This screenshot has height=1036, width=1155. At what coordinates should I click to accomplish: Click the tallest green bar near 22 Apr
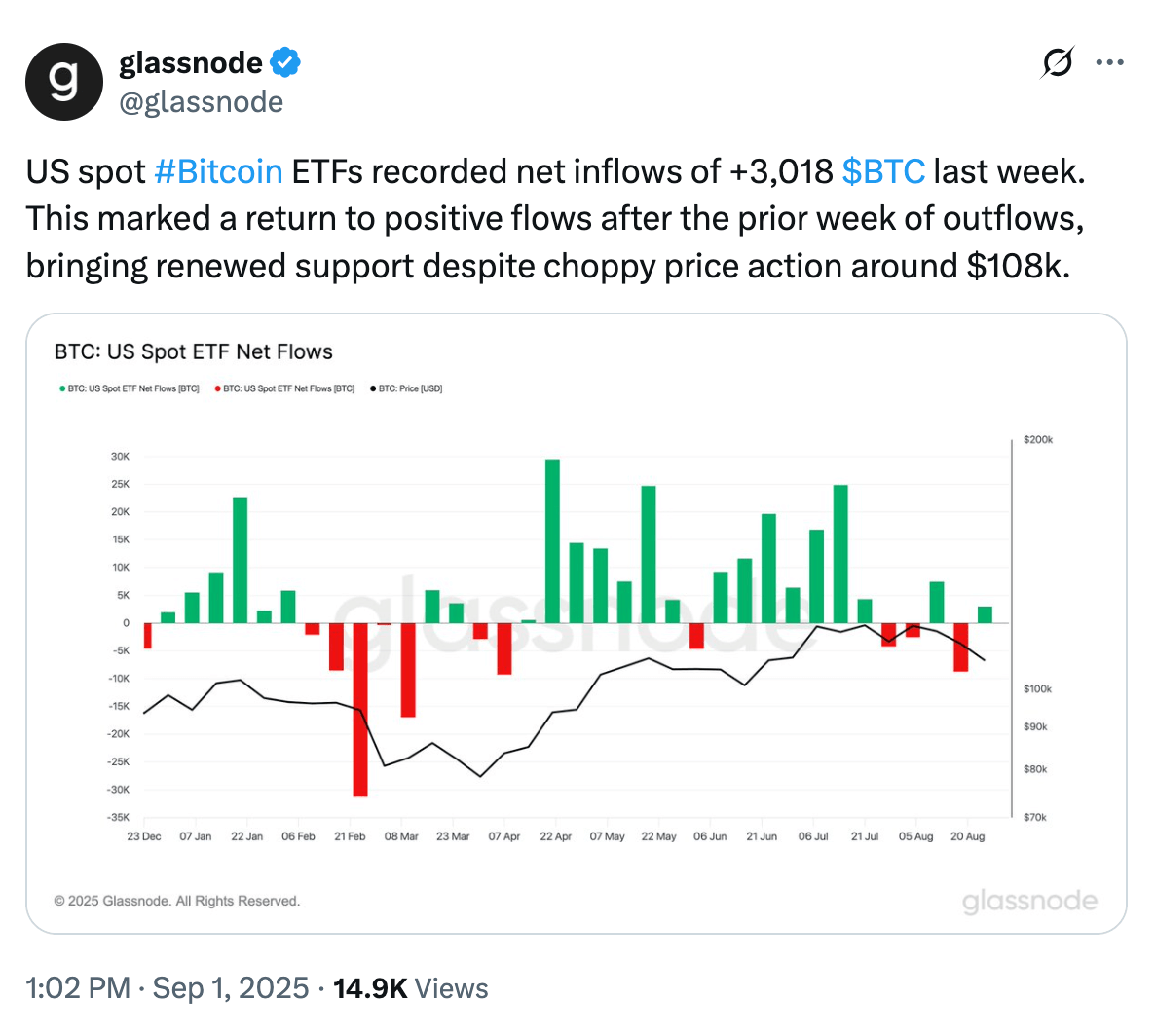tap(552, 540)
